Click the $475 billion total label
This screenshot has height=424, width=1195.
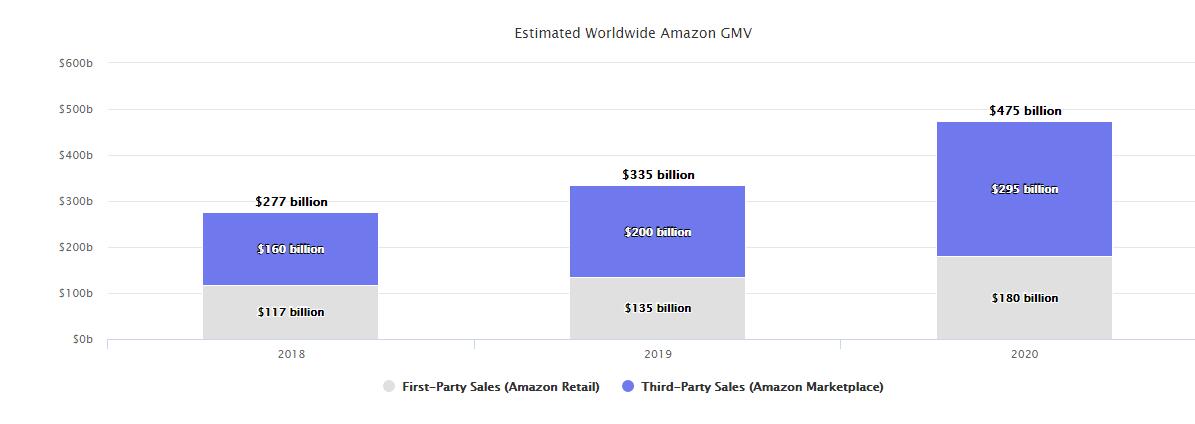tap(1025, 111)
